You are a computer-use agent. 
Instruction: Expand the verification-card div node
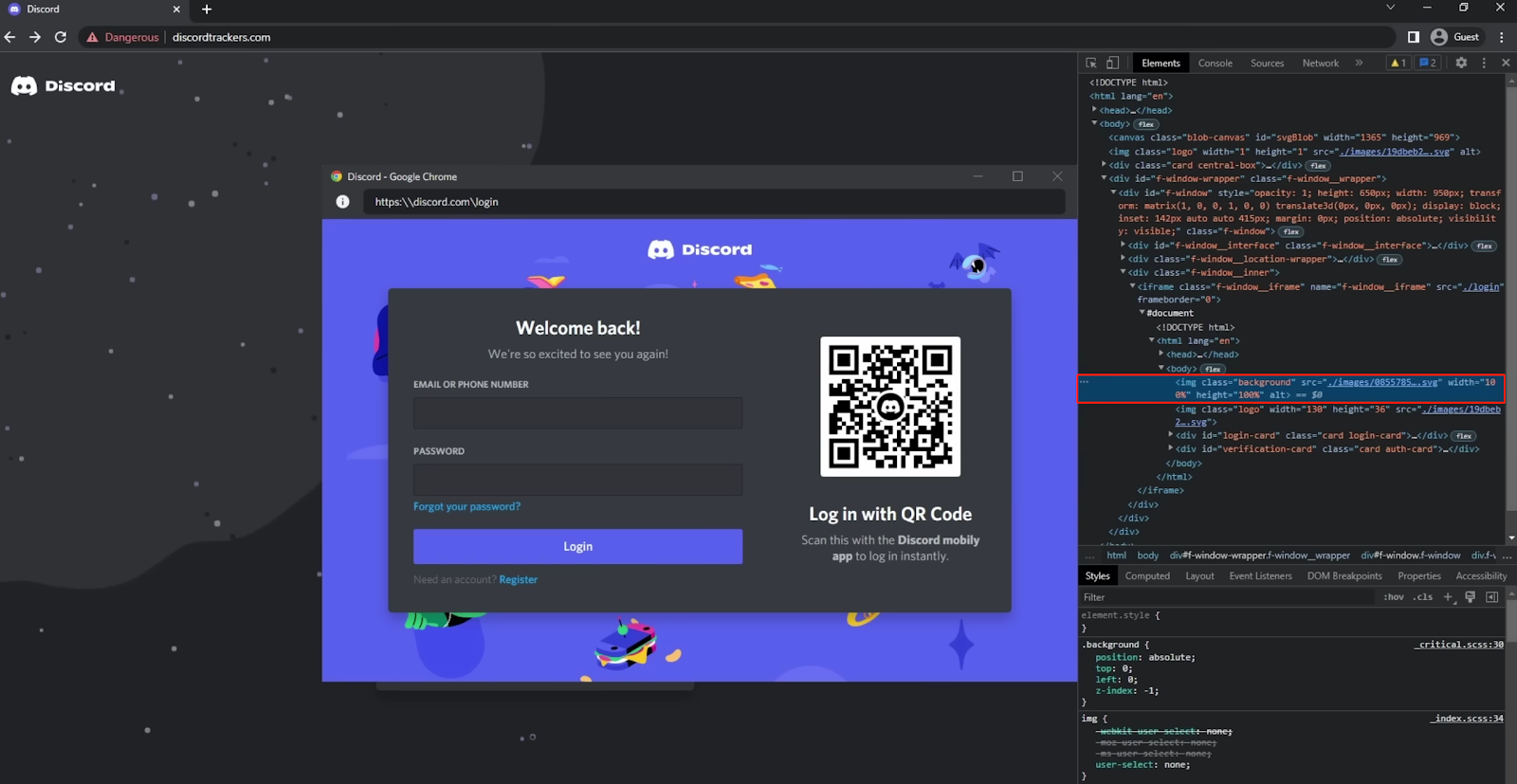click(1170, 449)
